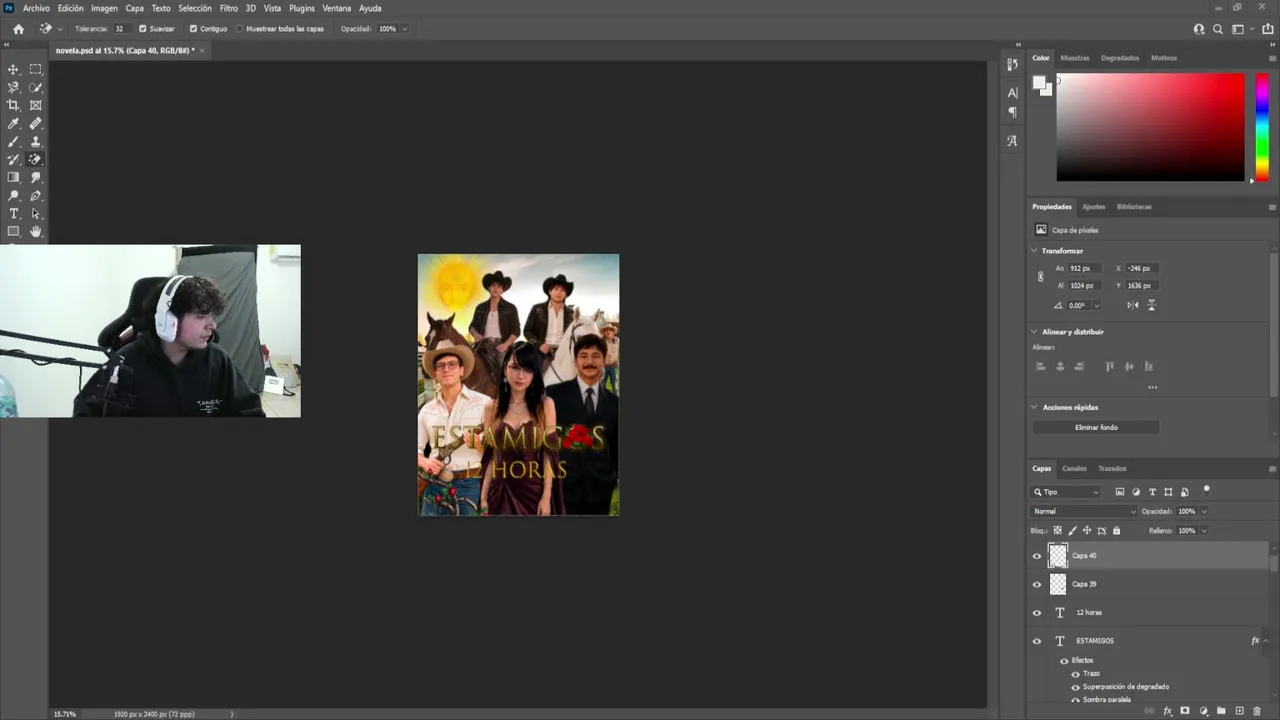Collapse the Acciones rápidas section
This screenshot has height=720, width=1280.
coord(1034,408)
